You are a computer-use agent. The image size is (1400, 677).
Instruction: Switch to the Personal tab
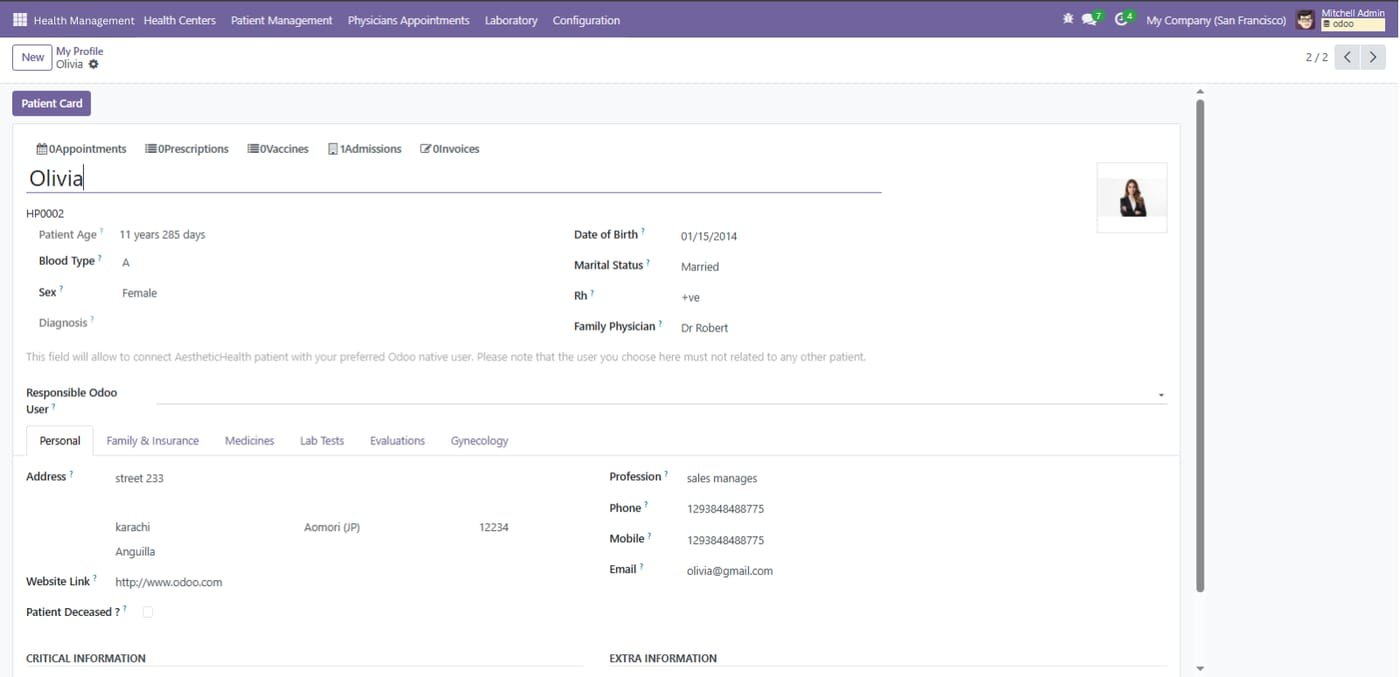(60, 441)
